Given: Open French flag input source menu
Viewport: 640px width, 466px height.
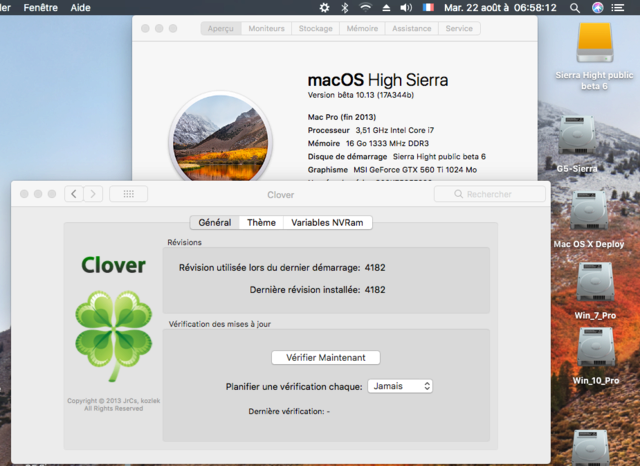Looking at the screenshot, I should pyautogui.click(x=428, y=7).
